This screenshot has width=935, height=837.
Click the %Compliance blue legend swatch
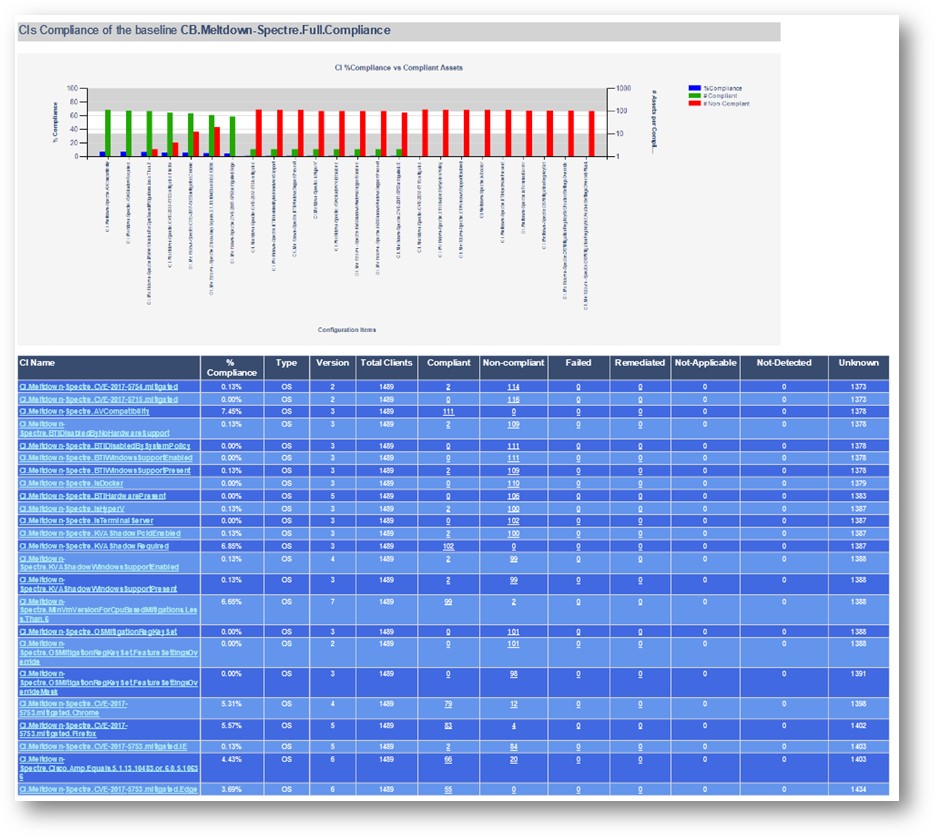coord(695,88)
